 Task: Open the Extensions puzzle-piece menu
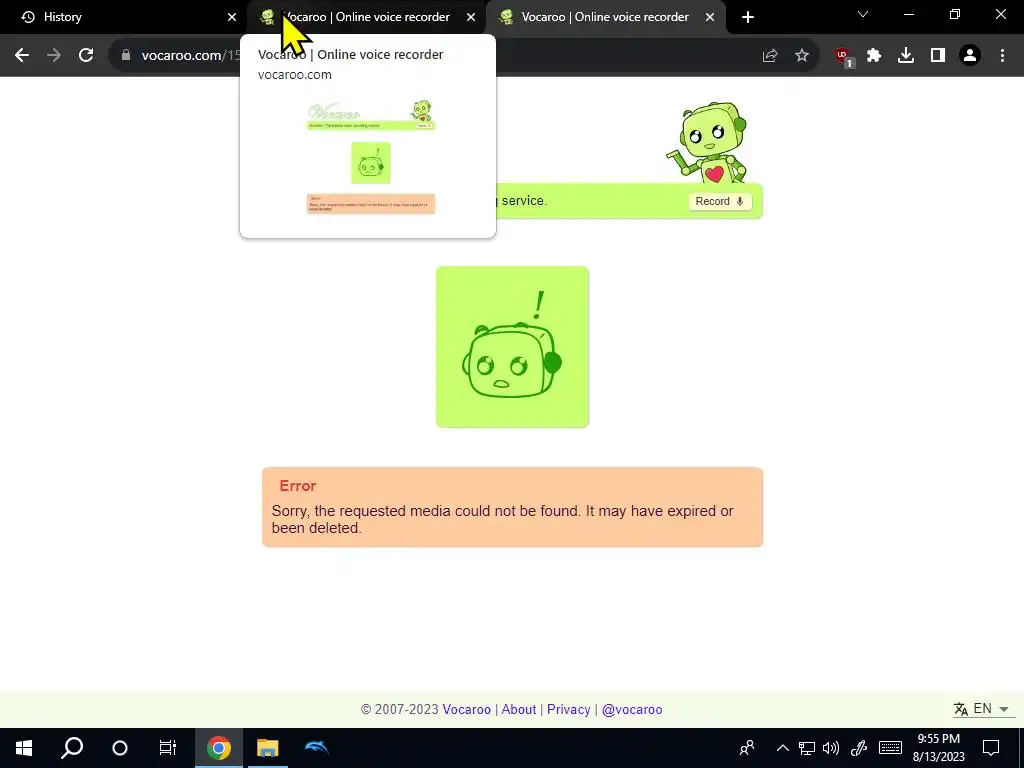[874, 56]
